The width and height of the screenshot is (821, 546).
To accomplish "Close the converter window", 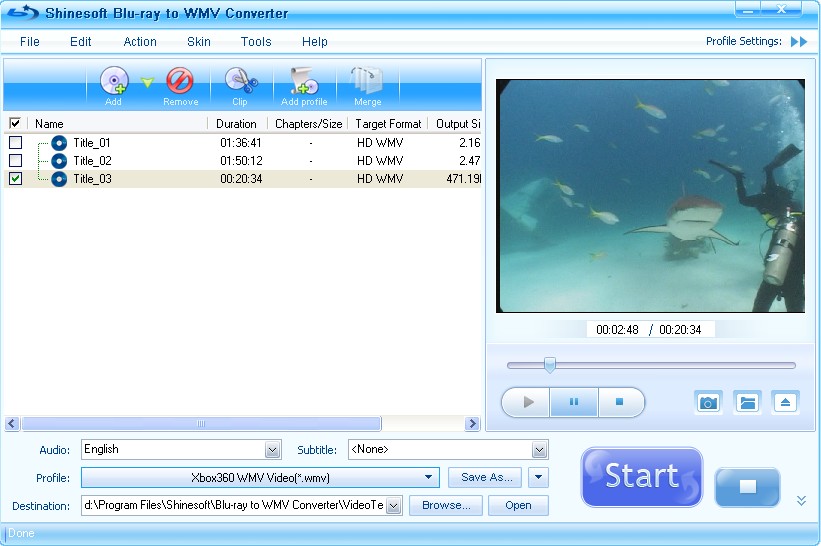I will pos(781,10).
